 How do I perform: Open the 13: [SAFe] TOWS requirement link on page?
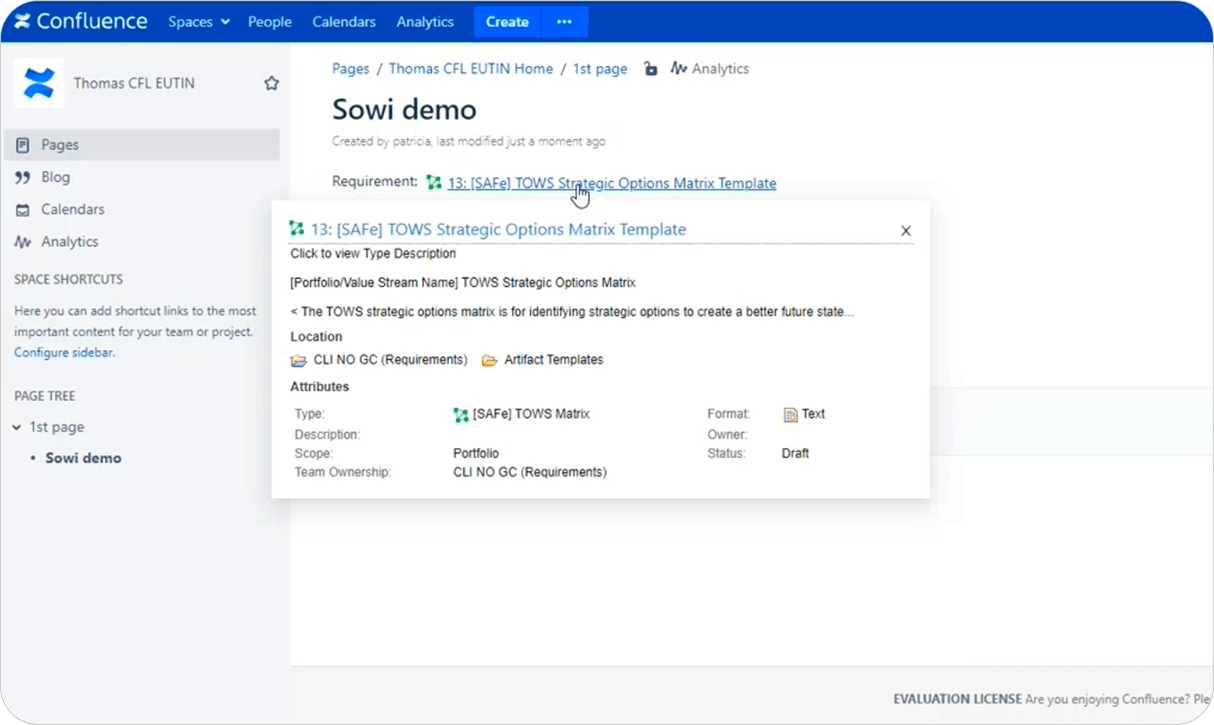coord(612,183)
